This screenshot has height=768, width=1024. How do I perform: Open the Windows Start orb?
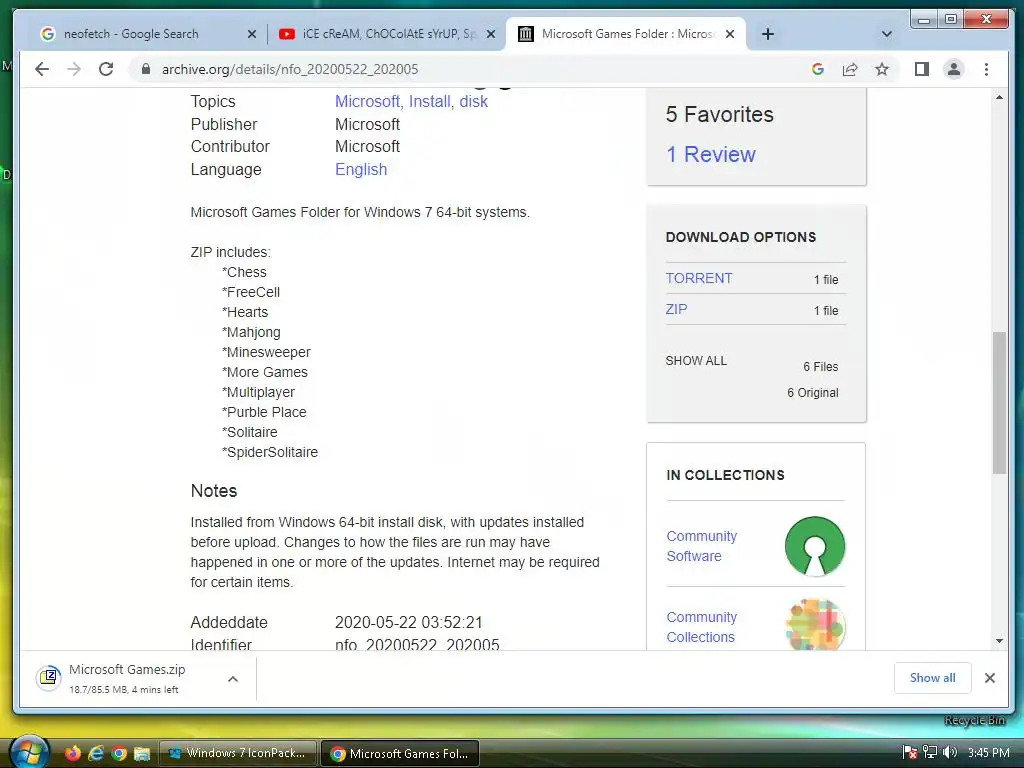pyautogui.click(x=29, y=752)
